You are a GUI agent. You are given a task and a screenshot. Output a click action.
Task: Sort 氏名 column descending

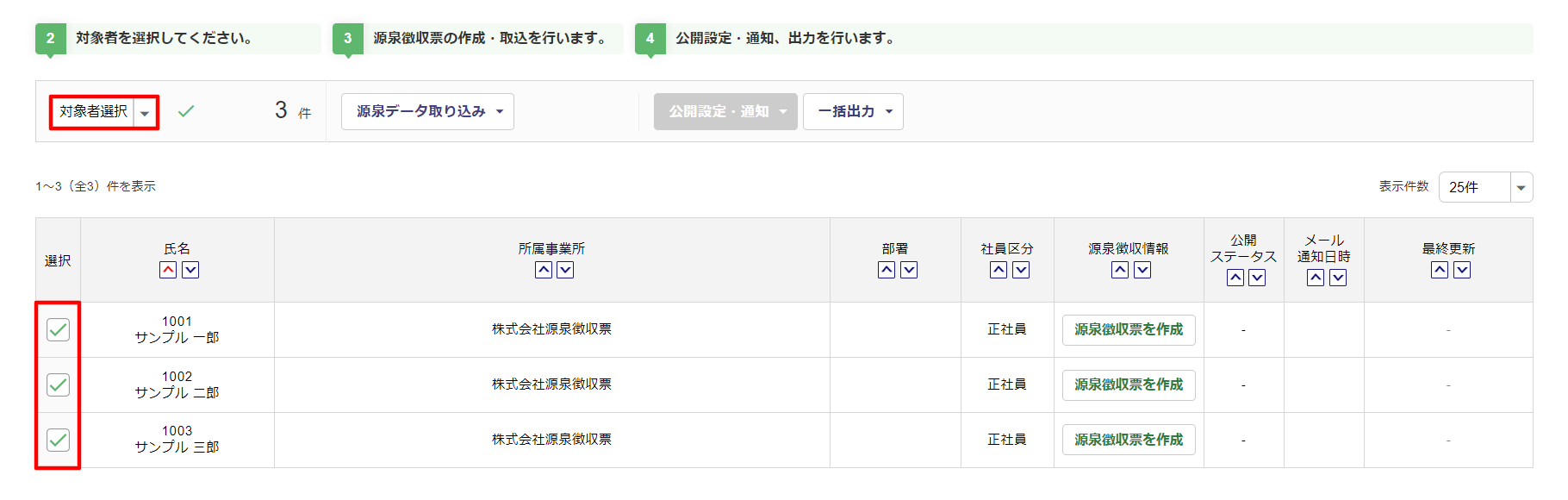click(x=190, y=270)
